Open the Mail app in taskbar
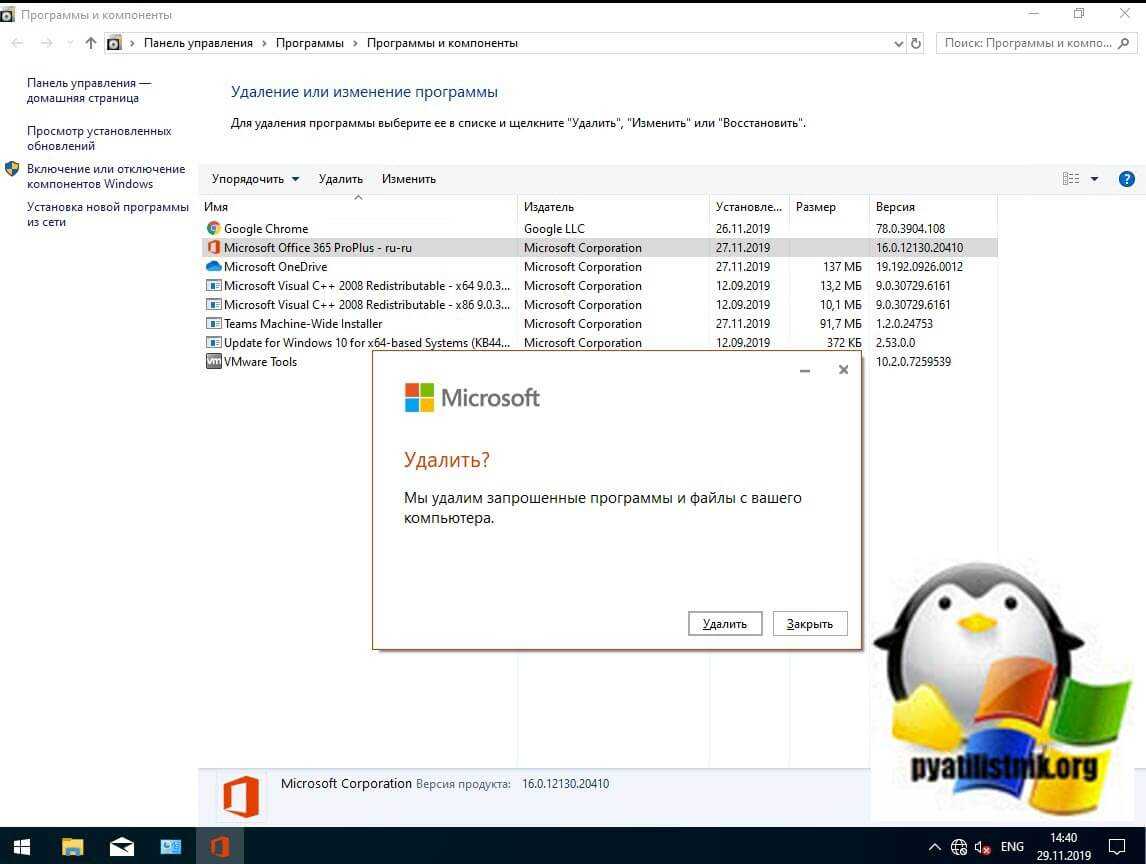This screenshot has width=1146, height=864. tap(122, 847)
